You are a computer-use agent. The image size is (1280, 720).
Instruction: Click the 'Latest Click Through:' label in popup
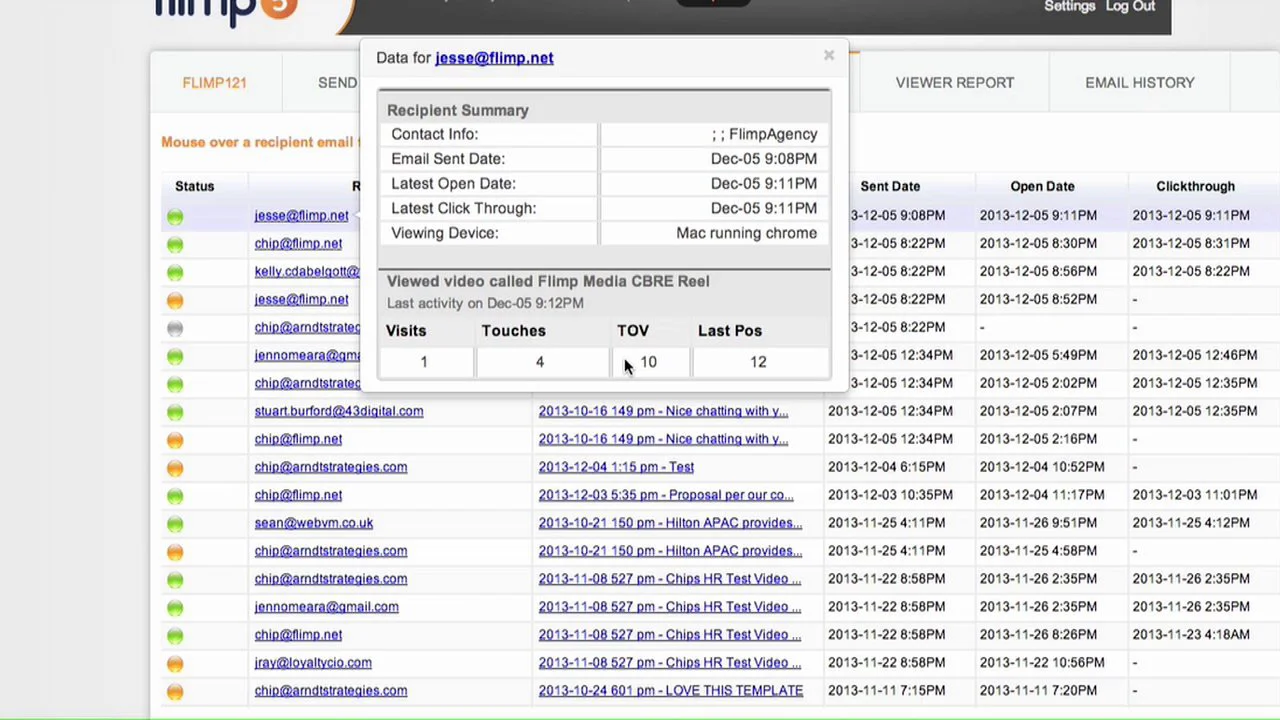coord(463,208)
